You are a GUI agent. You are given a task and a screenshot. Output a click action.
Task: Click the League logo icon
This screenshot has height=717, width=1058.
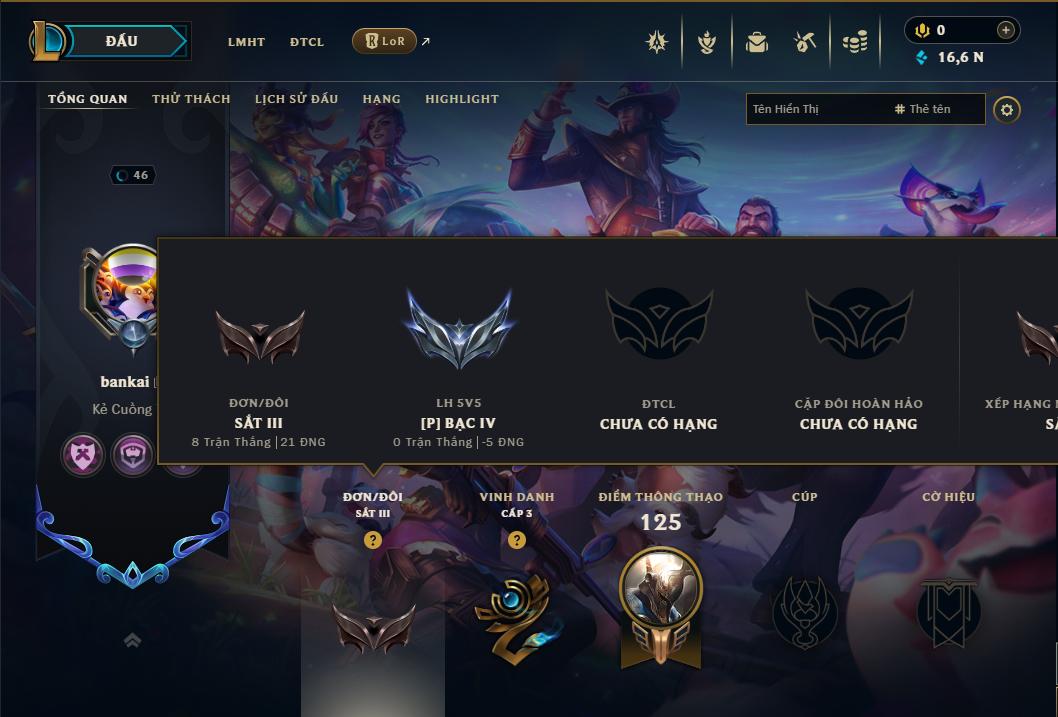click(47, 41)
